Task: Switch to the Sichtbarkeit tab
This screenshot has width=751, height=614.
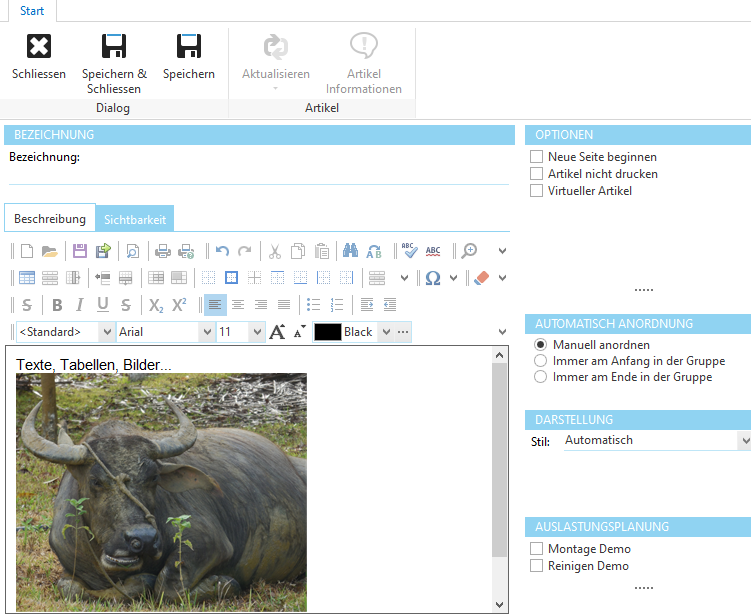Action: (x=135, y=219)
